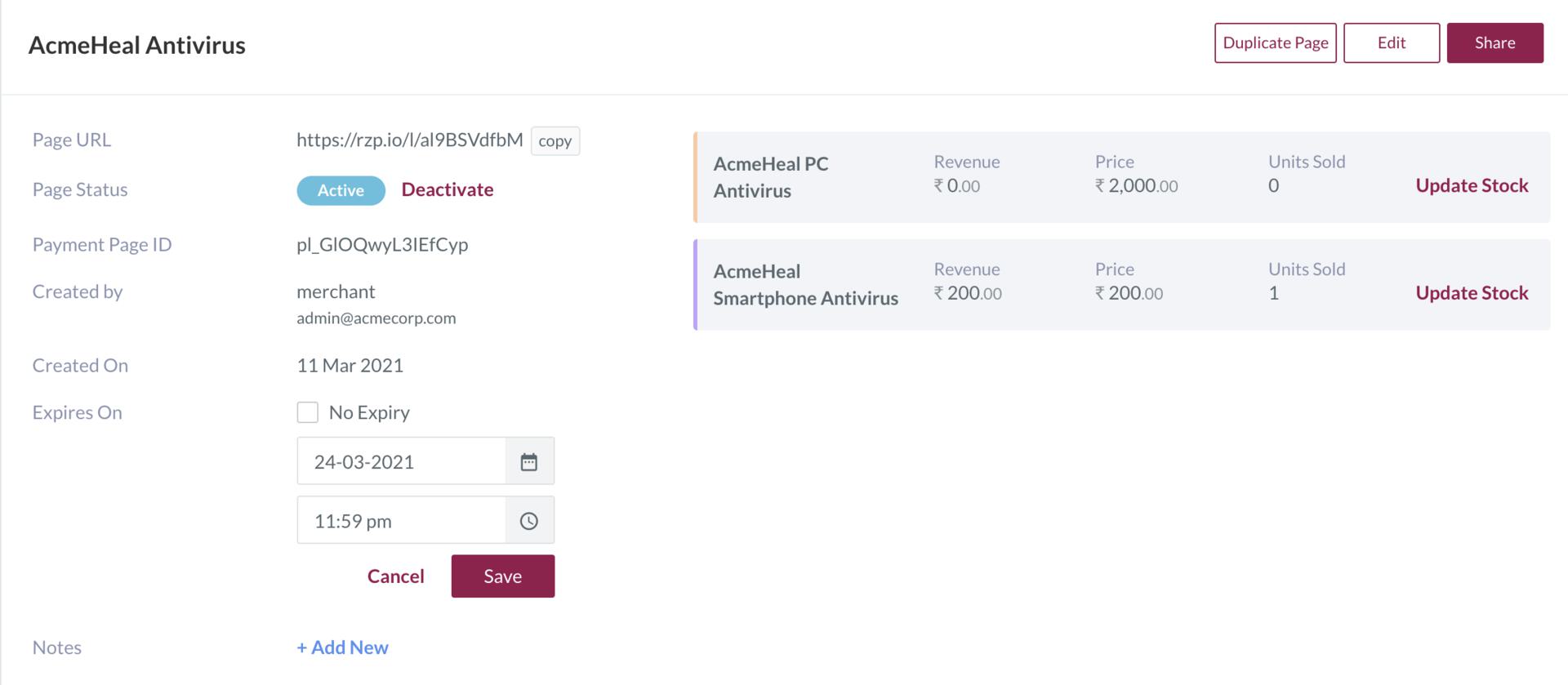Save the expiry settings
This screenshot has height=685, width=1568.
pos(503,576)
